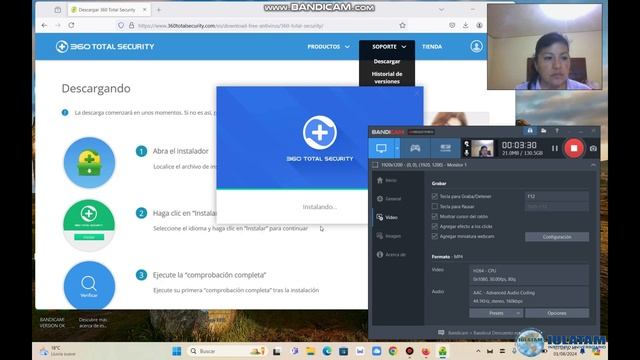The image size is (640, 360).
Task: Close the Descargar 360 Total Security tab
Action: [x=144, y=9]
